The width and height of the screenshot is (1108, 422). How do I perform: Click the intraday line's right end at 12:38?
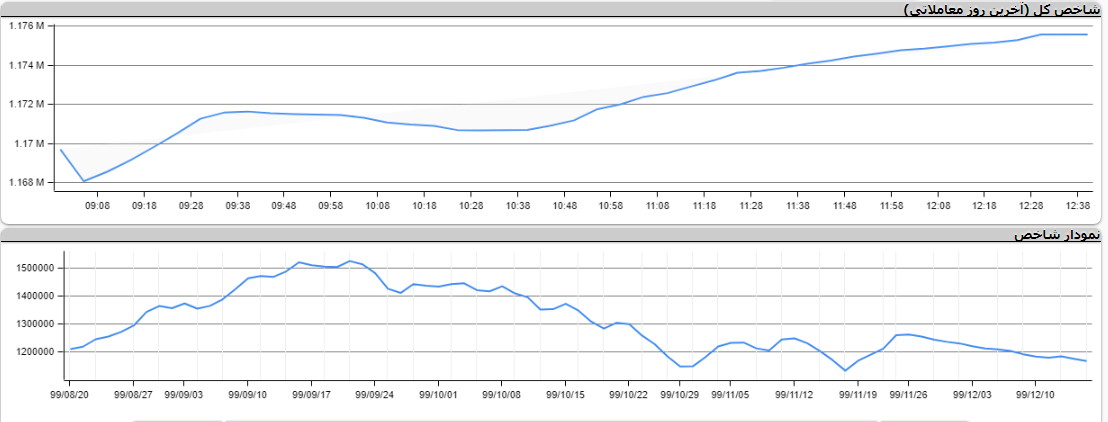tap(1087, 34)
